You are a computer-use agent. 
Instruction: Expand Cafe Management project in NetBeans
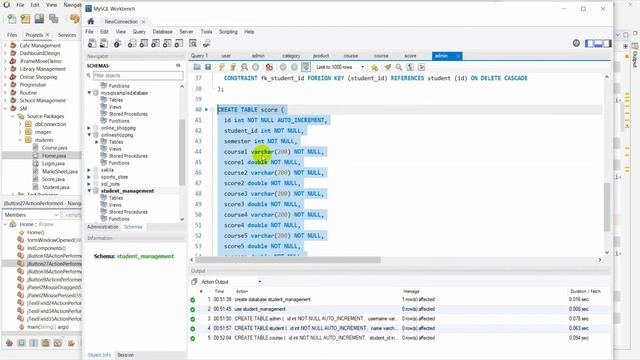pyautogui.click(x=5, y=45)
